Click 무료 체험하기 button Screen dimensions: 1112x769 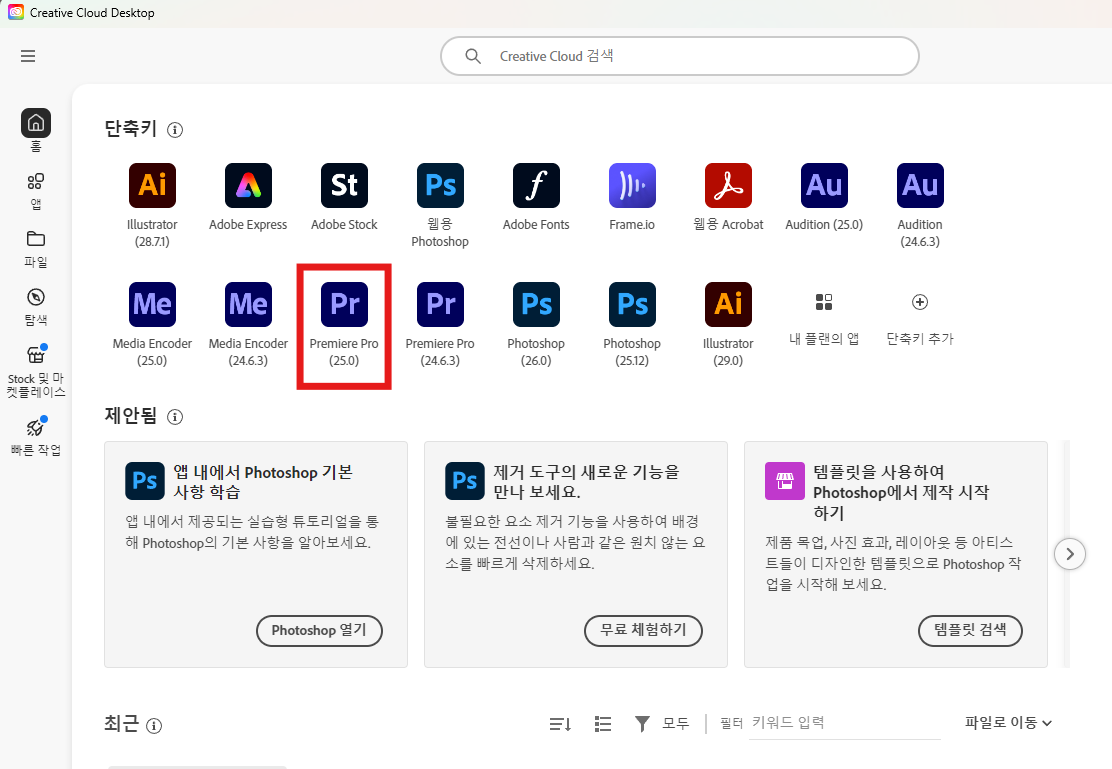pyautogui.click(x=643, y=631)
